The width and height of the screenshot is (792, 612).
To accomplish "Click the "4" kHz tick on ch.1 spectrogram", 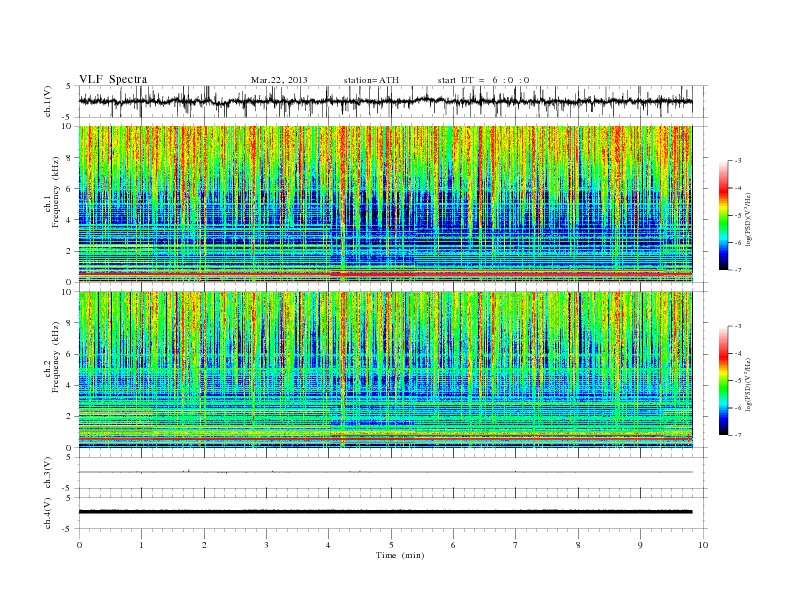I will tap(69, 220).
